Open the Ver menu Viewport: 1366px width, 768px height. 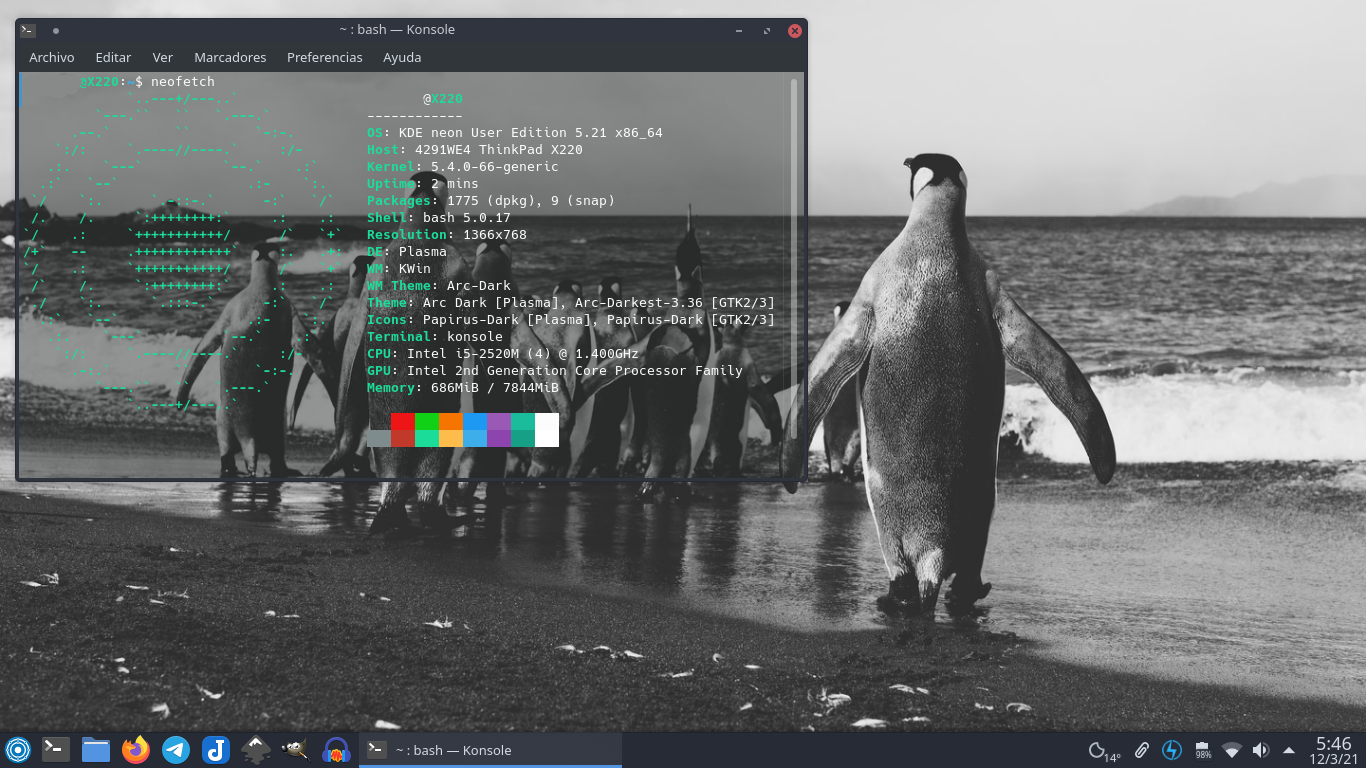tap(163, 58)
